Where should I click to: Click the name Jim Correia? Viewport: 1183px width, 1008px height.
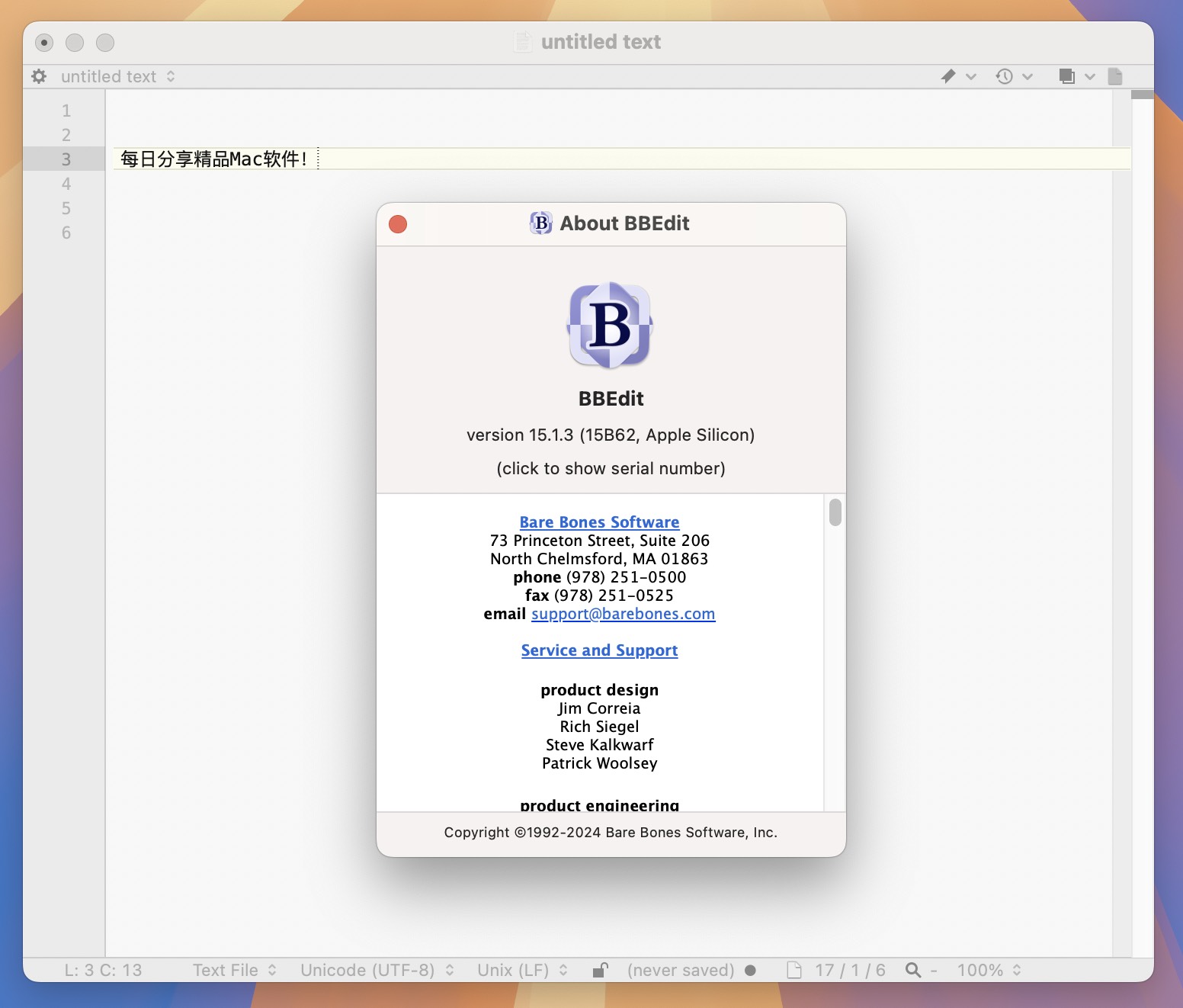click(x=599, y=708)
